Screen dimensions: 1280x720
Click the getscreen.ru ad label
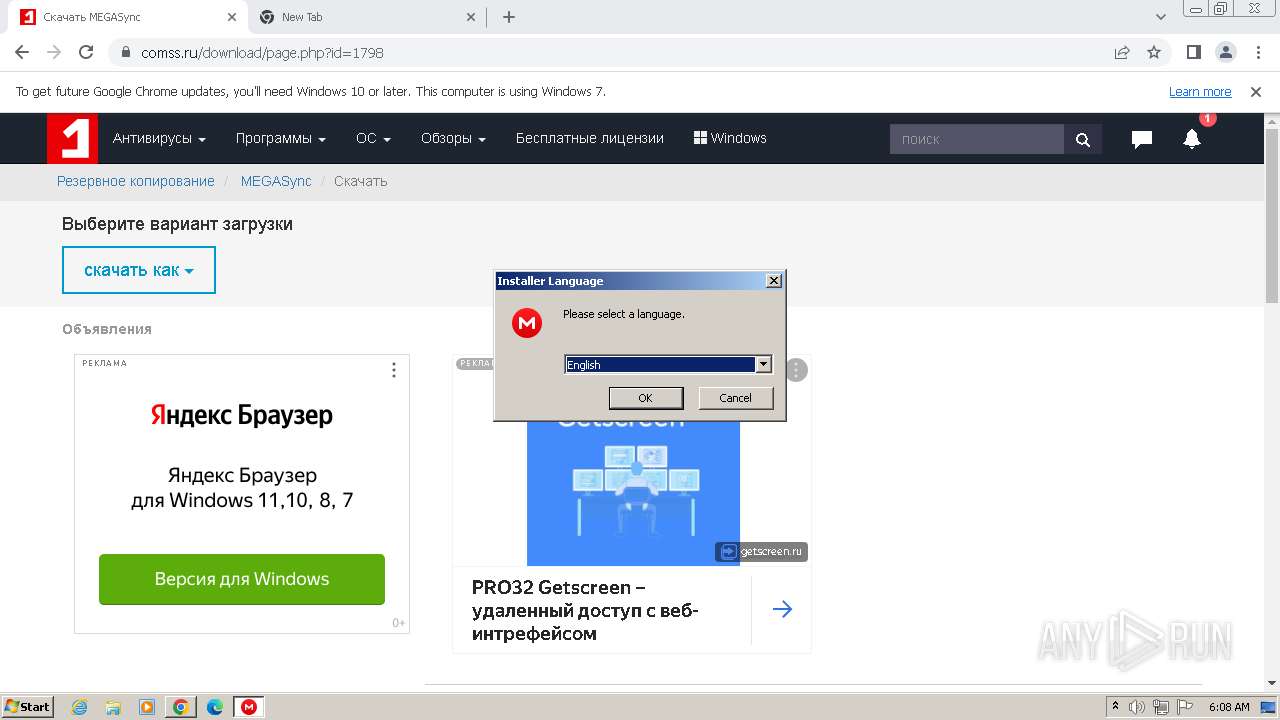761,551
